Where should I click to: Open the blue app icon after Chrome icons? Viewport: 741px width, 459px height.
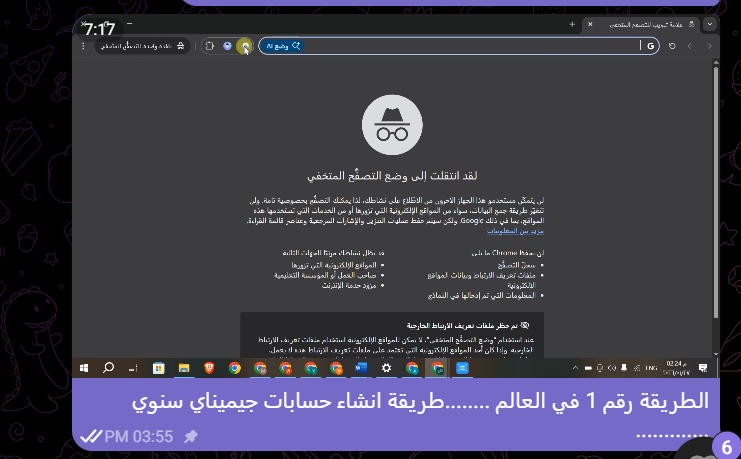pyautogui.click(x=463, y=368)
